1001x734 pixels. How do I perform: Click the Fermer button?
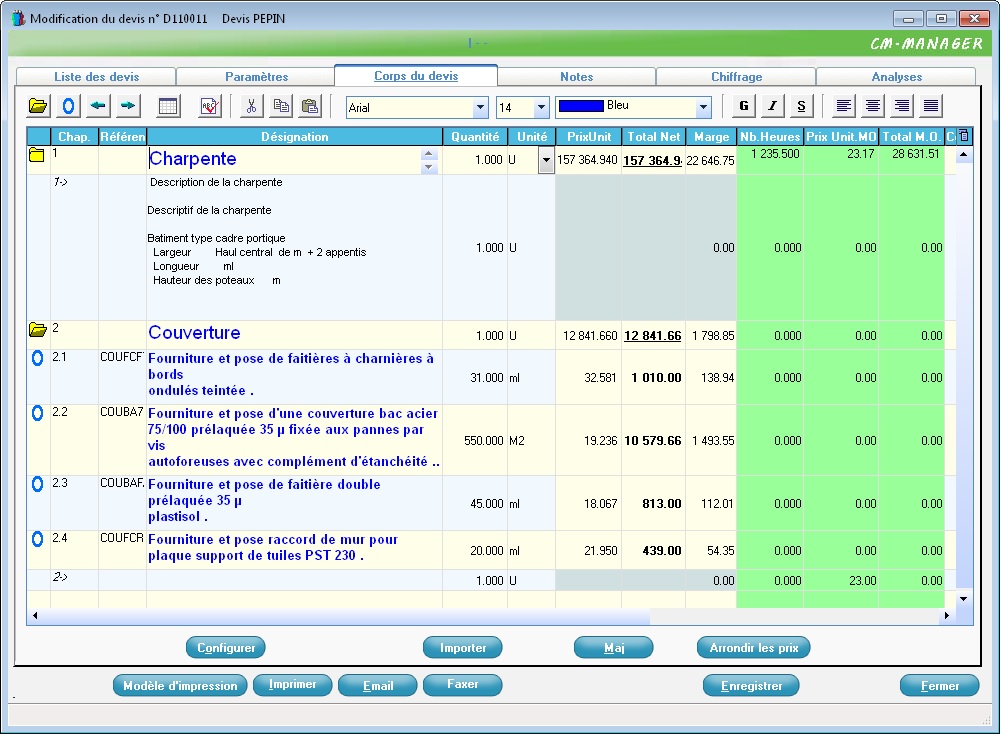click(940, 685)
